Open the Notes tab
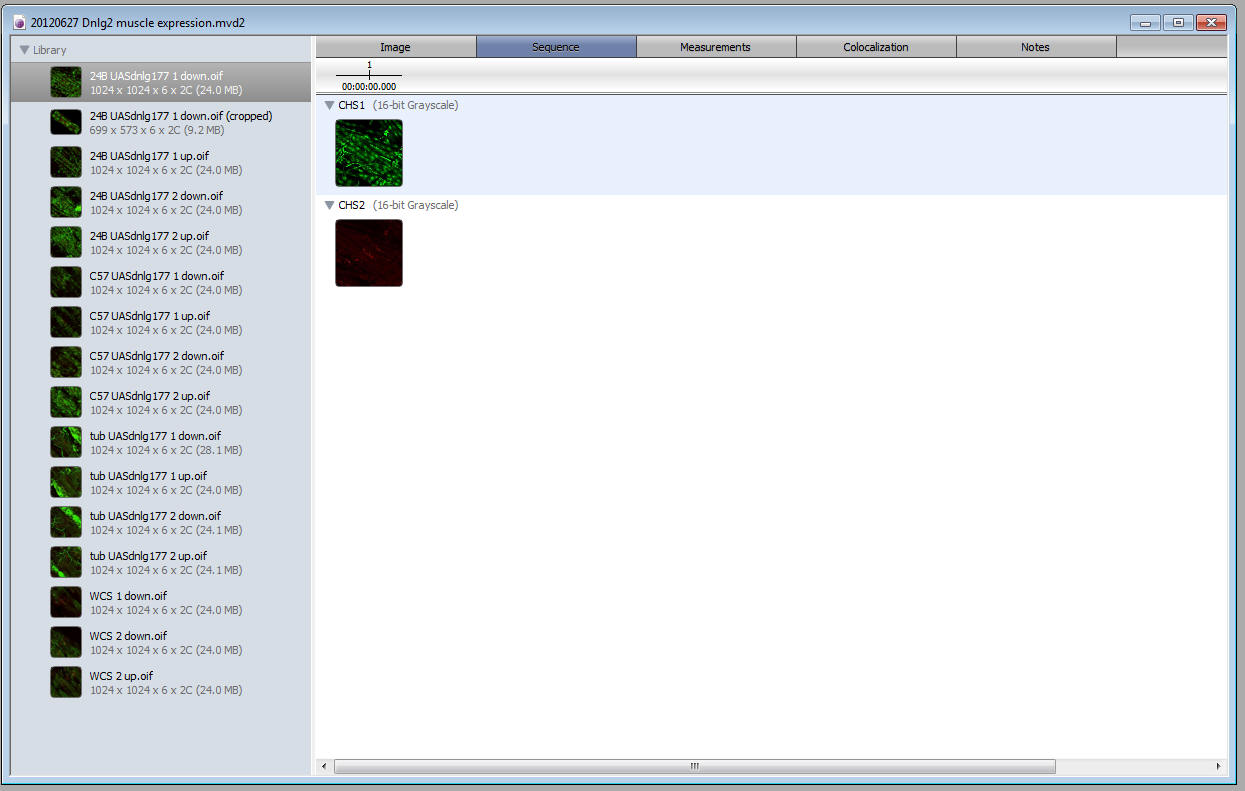Image resolution: width=1245 pixels, height=791 pixels. point(1035,47)
